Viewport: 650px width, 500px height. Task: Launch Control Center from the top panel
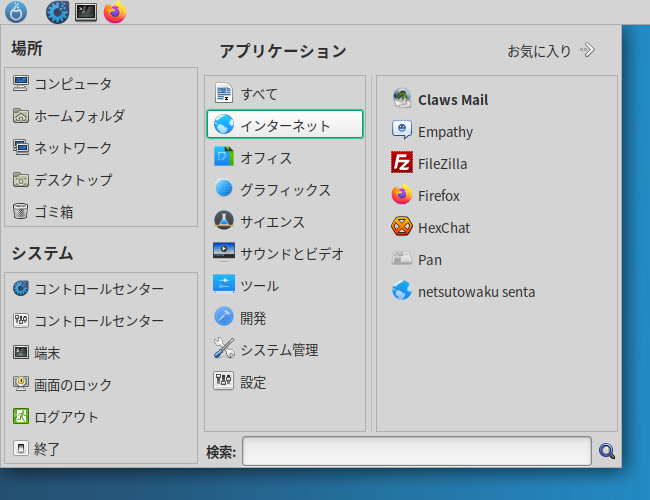57,12
